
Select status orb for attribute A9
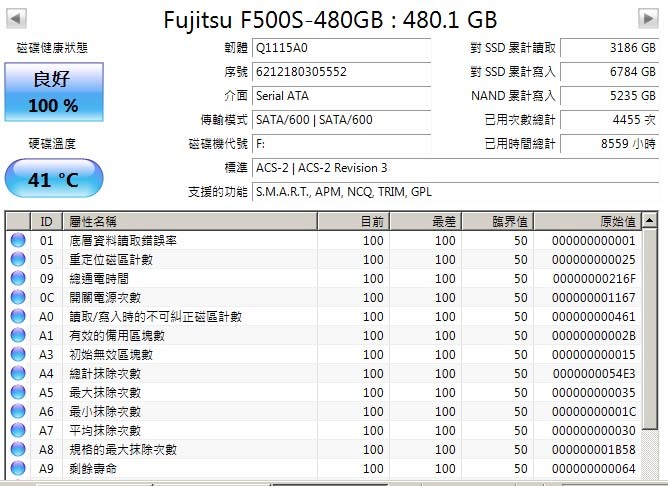point(18,469)
